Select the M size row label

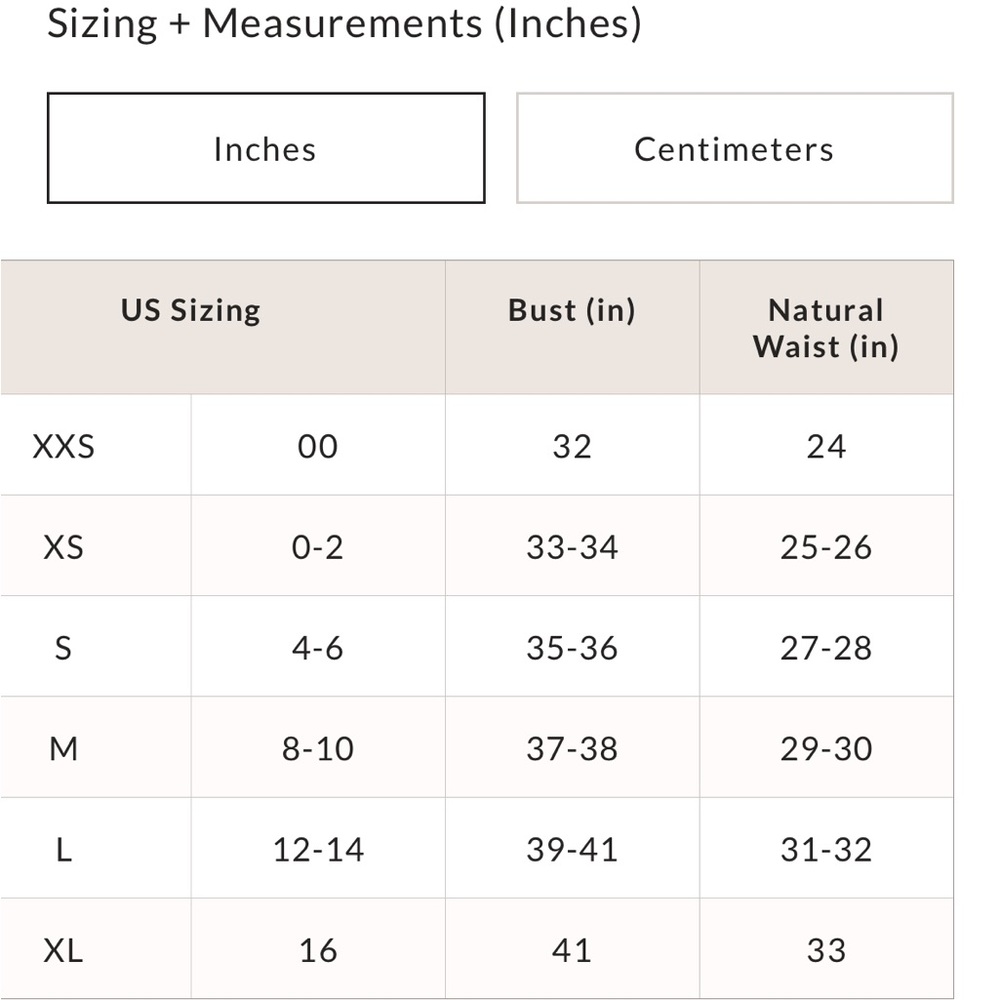(64, 749)
